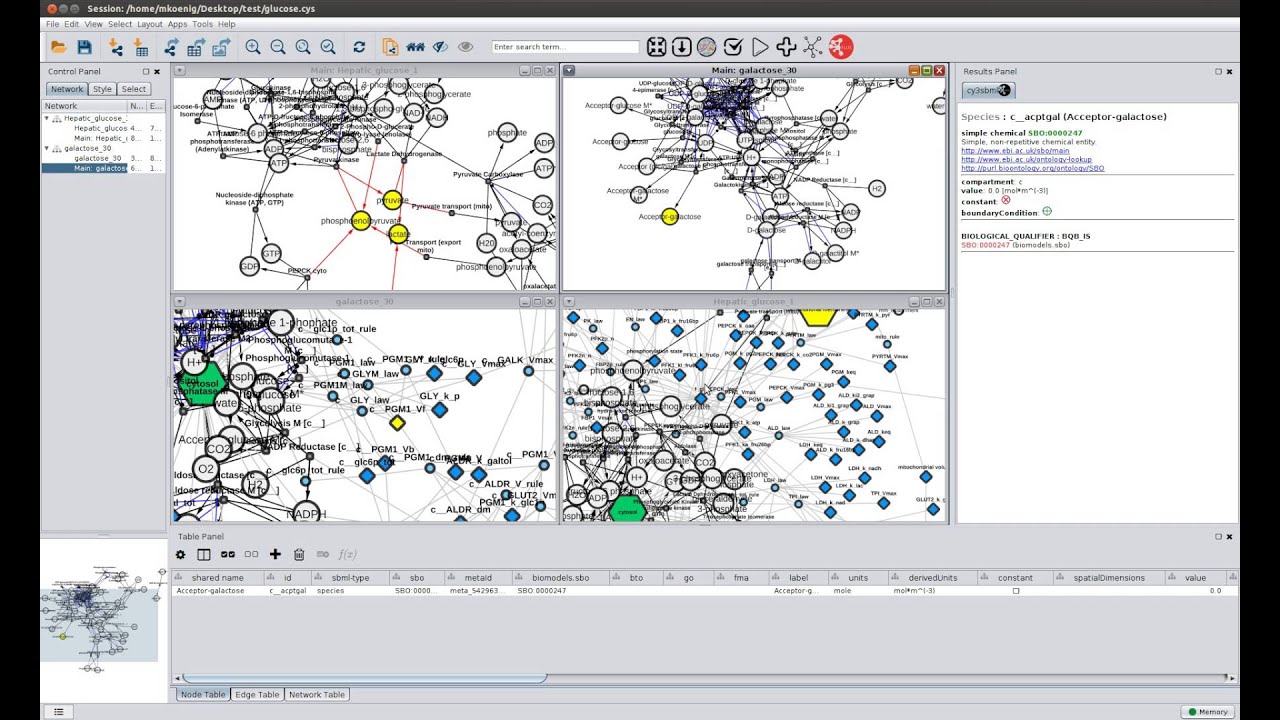Viewport: 1280px width, 720px height.
Task: Float the Results Panel window icon
Action: 1218,72
